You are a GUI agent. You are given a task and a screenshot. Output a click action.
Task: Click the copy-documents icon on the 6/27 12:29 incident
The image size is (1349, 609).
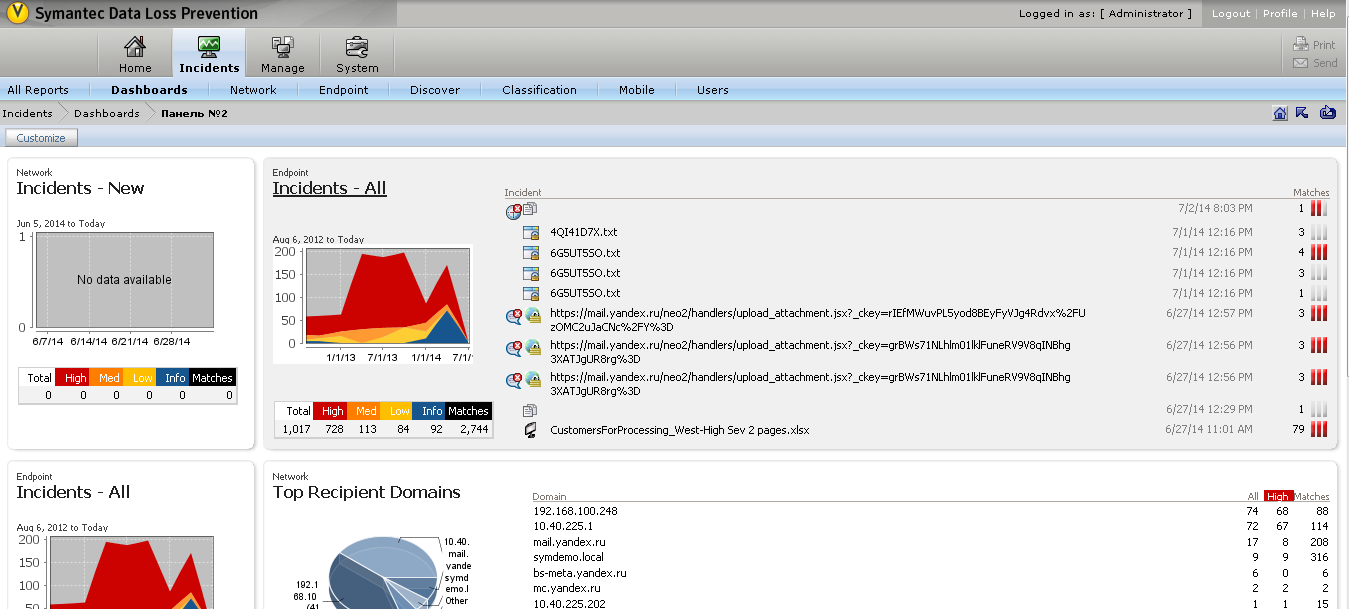click(x=529, y=408)
